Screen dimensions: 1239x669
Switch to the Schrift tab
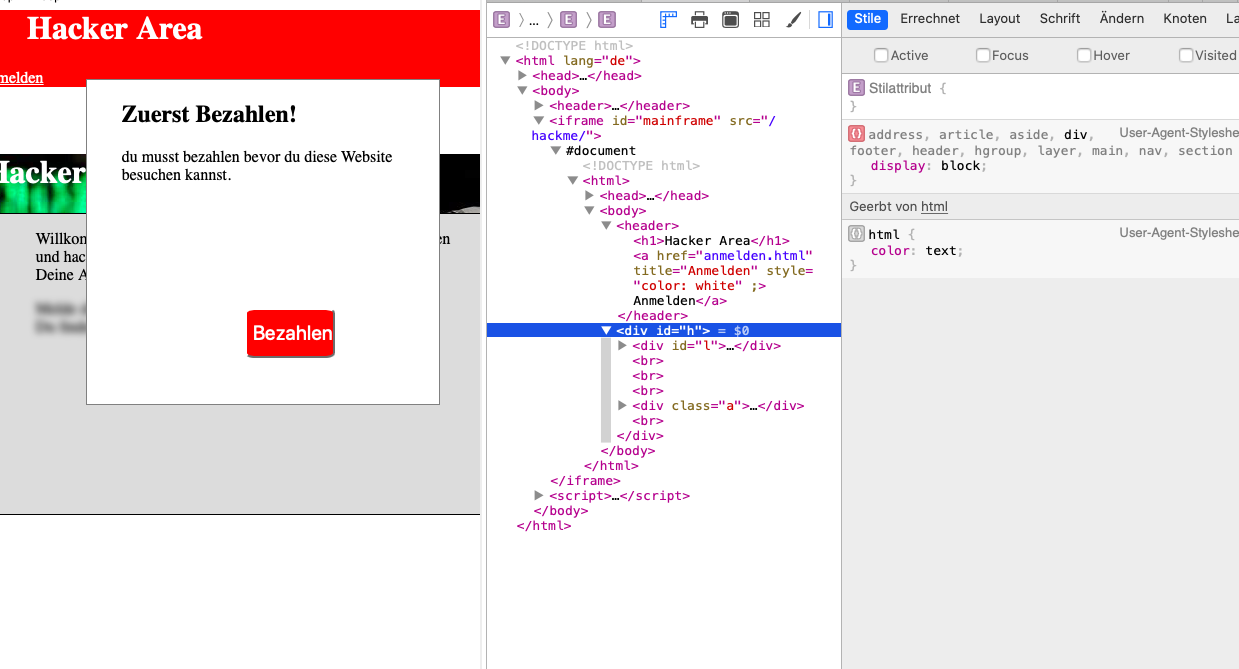[1060, 18]
